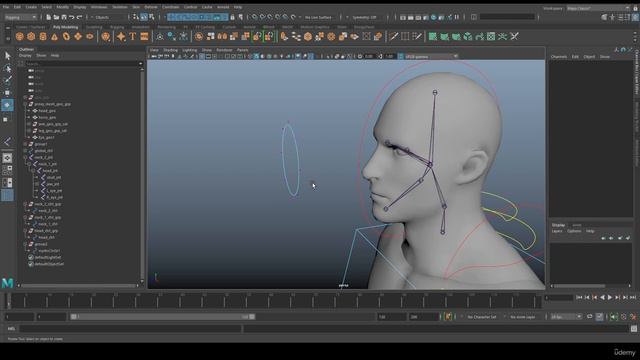The width and height of the screenshot is (640, 360).
Task: Open the Script Editor icon
Action: [633, 329]
